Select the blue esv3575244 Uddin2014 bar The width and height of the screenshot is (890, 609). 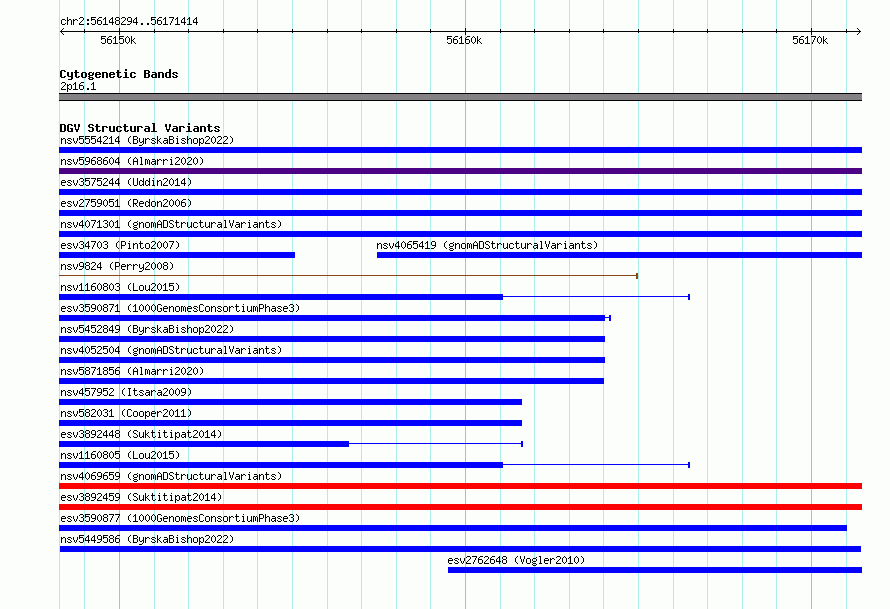click(460, 192)
